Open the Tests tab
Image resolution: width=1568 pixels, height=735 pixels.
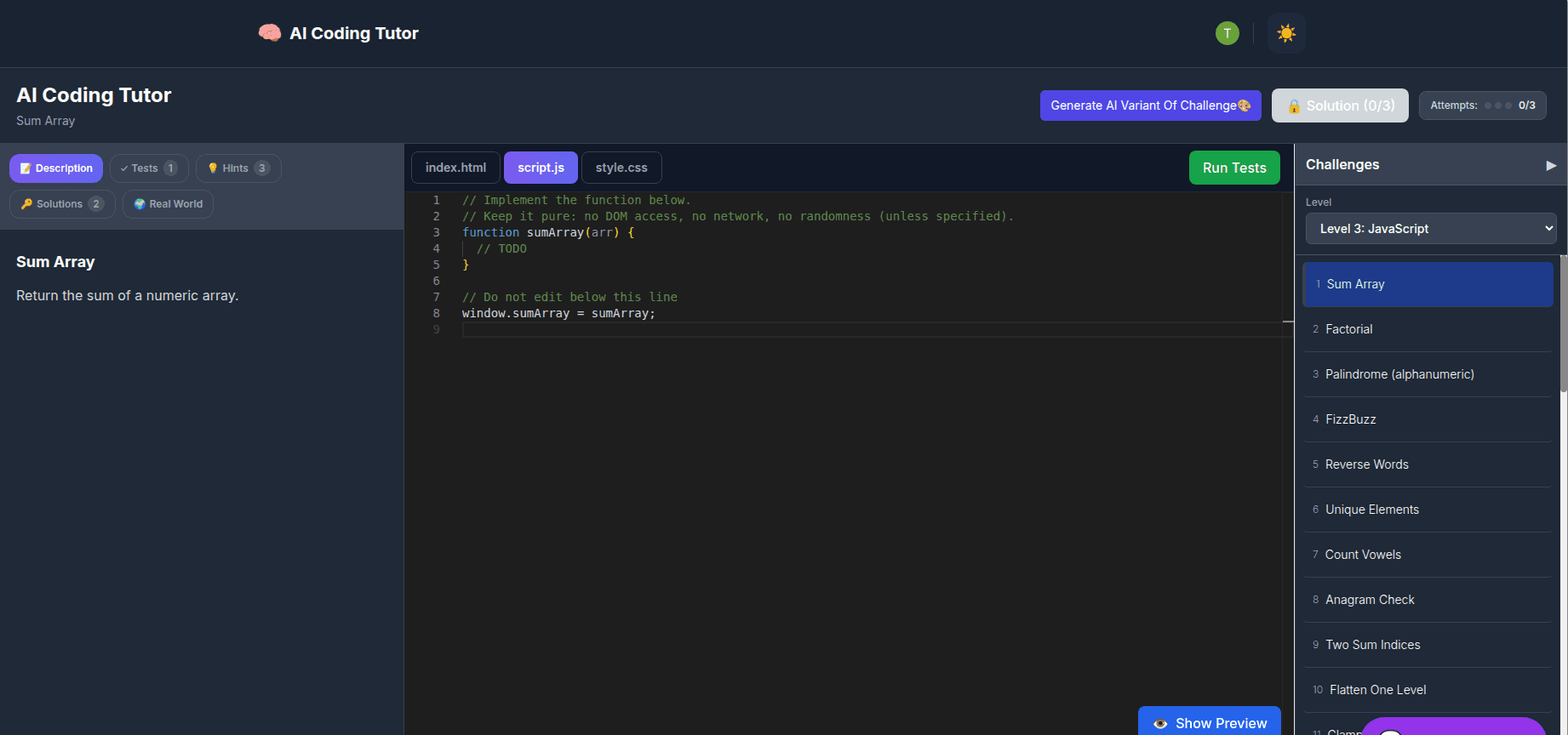pos(149,168)
